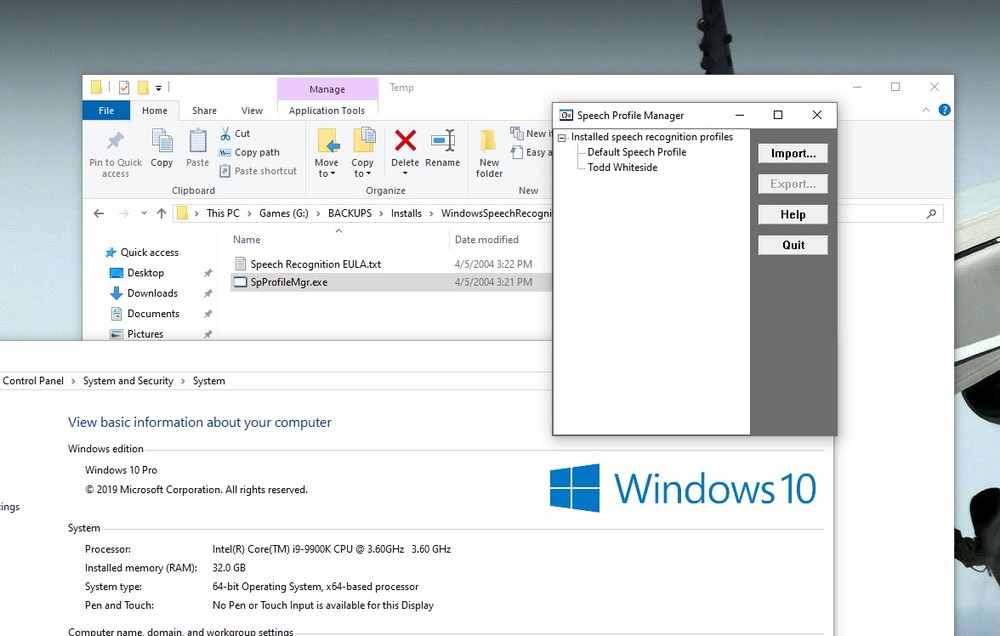The height and width of the screenshot is (636, 1000).
Task: Click the Properties checkmark icon in title bar
Action: tap(124, 87)
